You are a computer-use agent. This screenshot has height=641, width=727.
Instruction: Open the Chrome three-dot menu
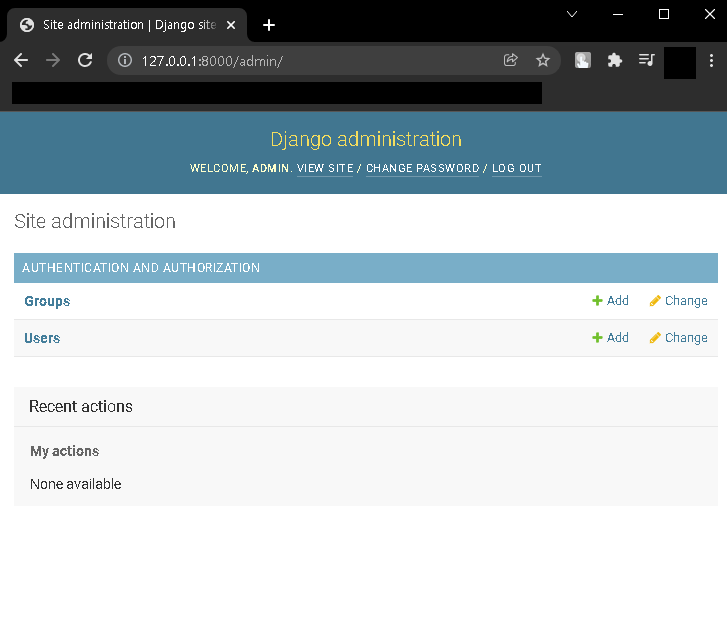point(711,60)
